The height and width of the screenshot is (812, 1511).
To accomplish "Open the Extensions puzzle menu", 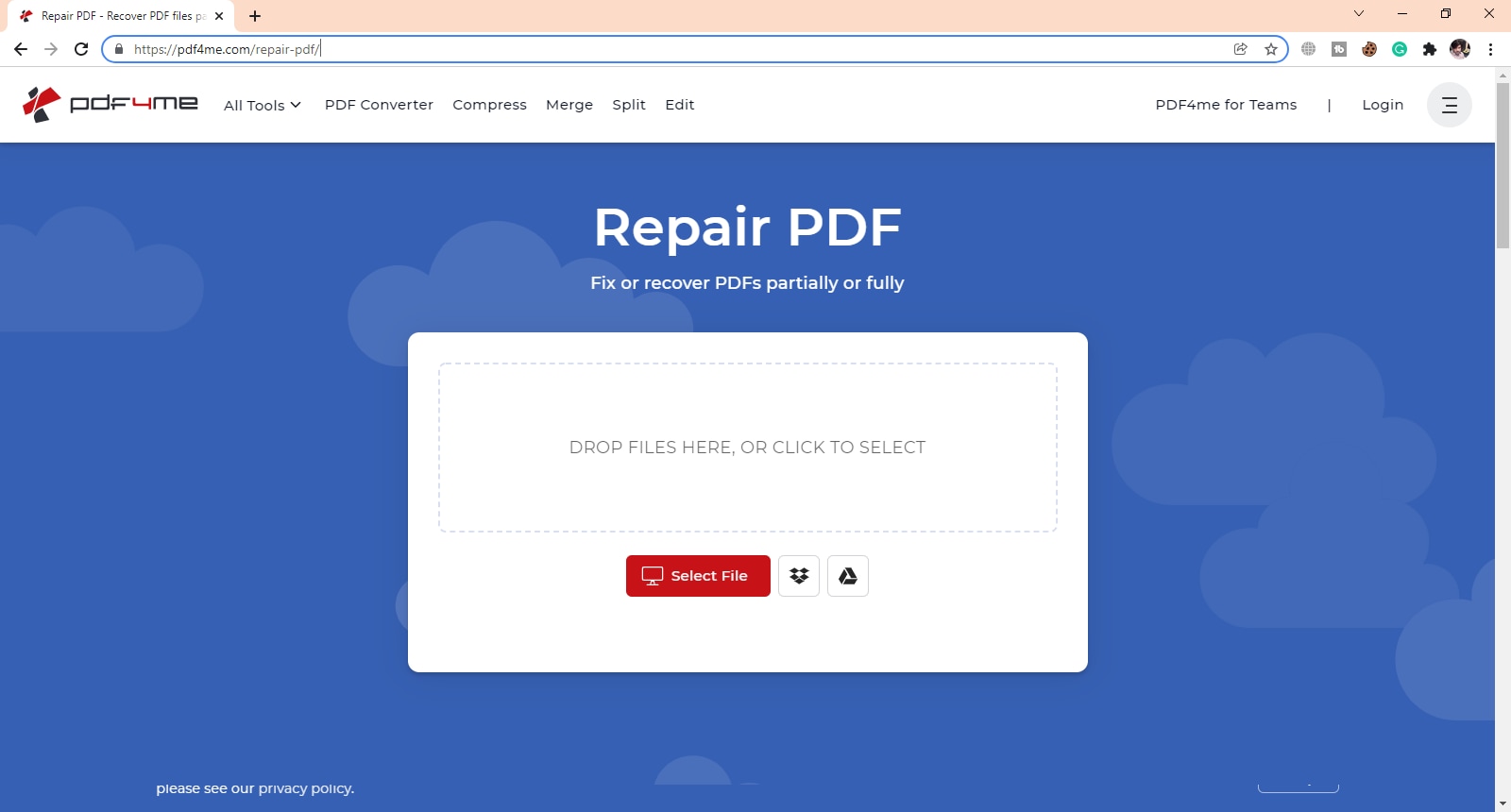I will point(1430,49).
